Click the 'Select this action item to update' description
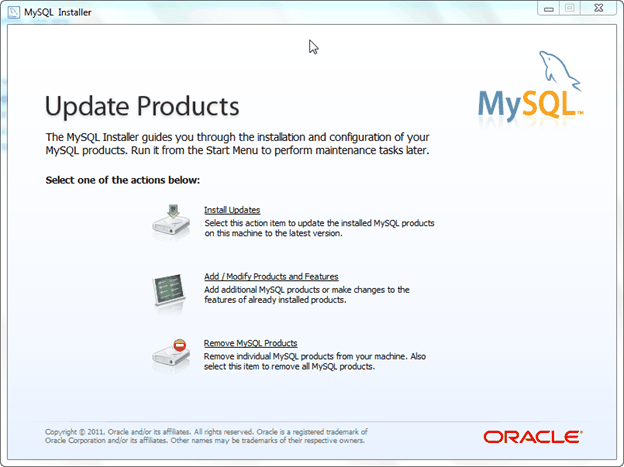Image resolution: width=624 pixels, height=467 pixels. 319,228
